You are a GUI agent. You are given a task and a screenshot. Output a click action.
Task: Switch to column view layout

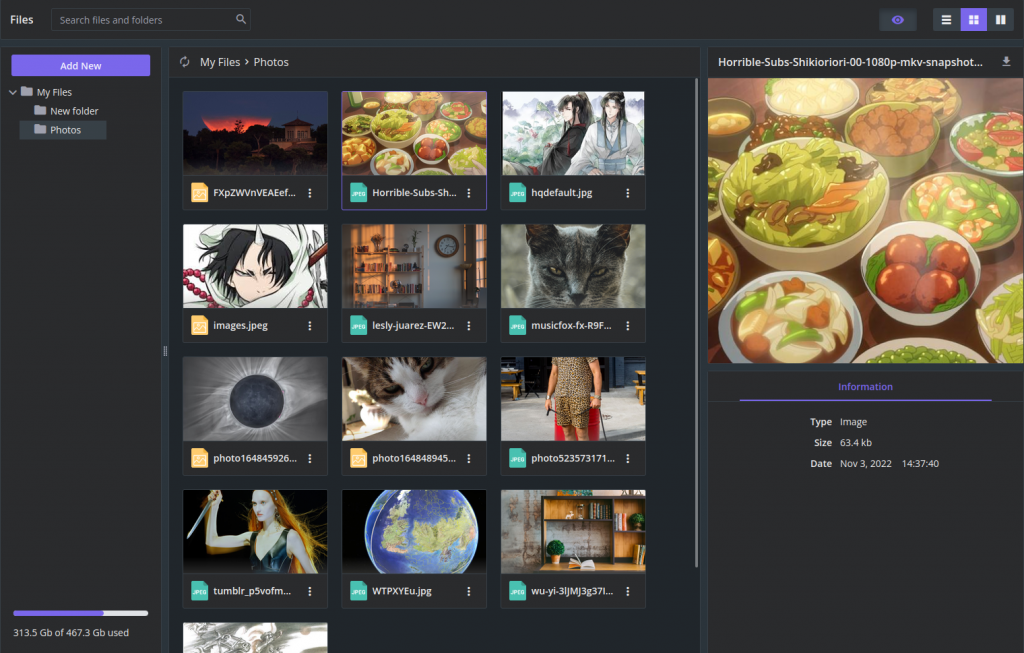click(x=1001, y=19)
